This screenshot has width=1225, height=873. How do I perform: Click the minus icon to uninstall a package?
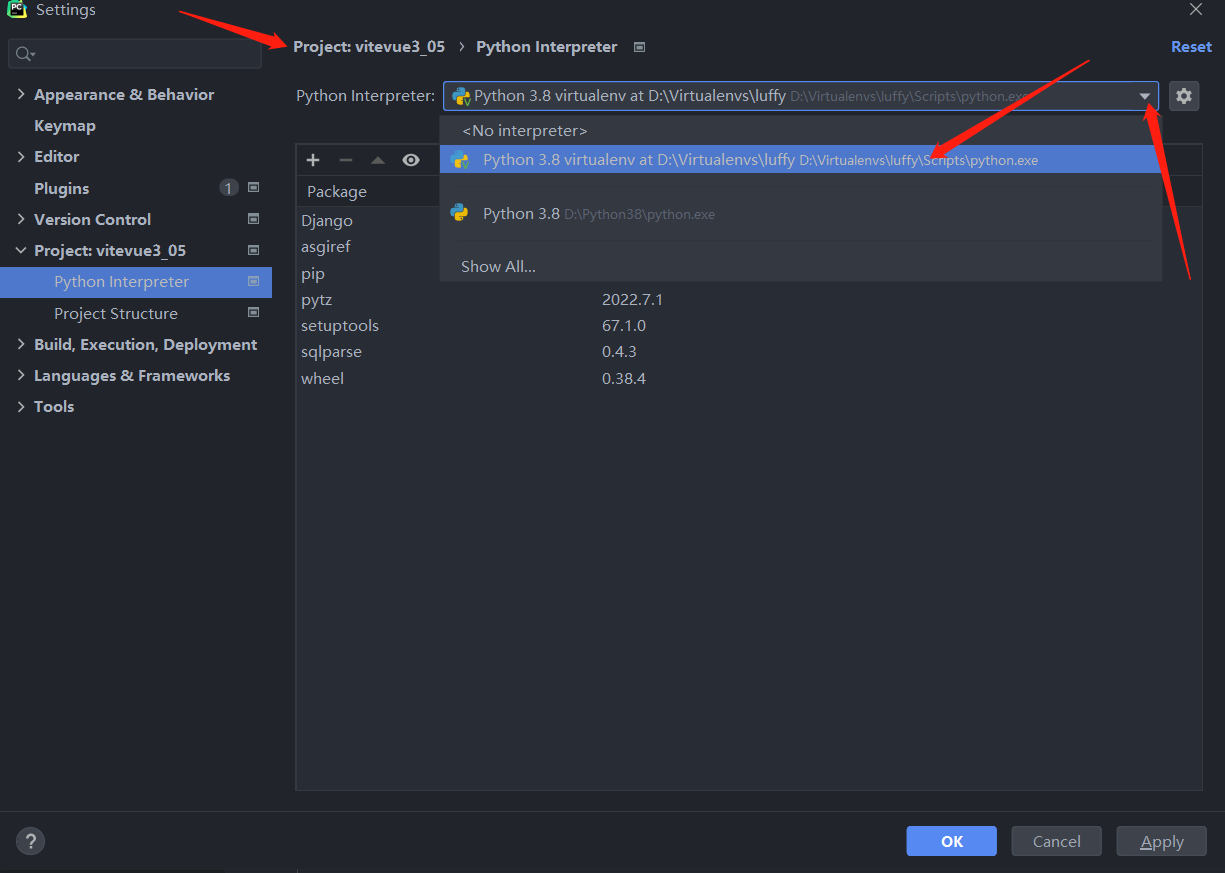click(346, 160)
